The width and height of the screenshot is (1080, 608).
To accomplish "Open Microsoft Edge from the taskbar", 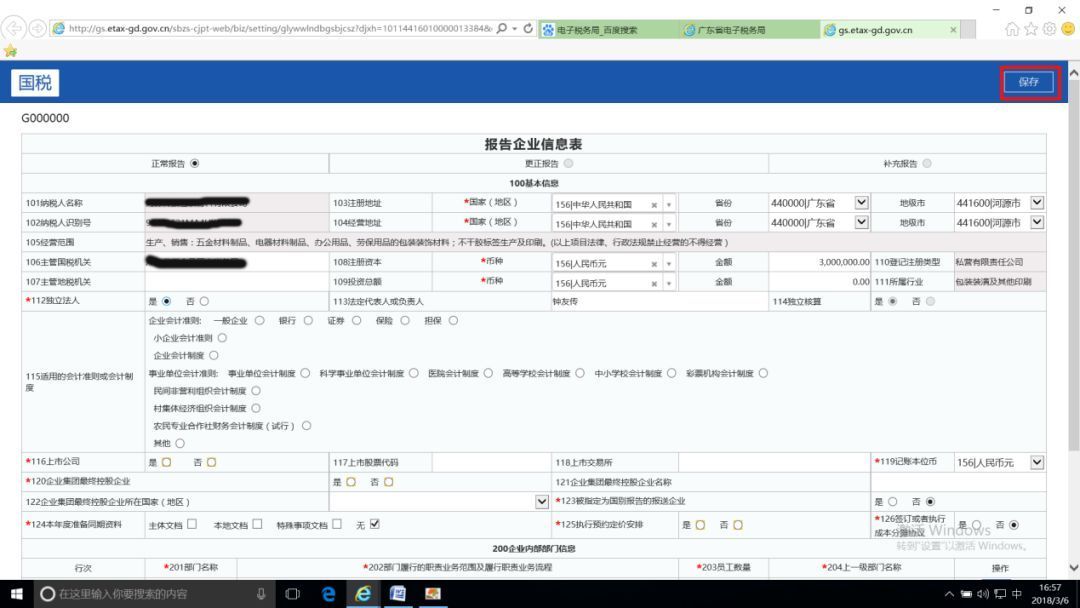I will [328, 594].
